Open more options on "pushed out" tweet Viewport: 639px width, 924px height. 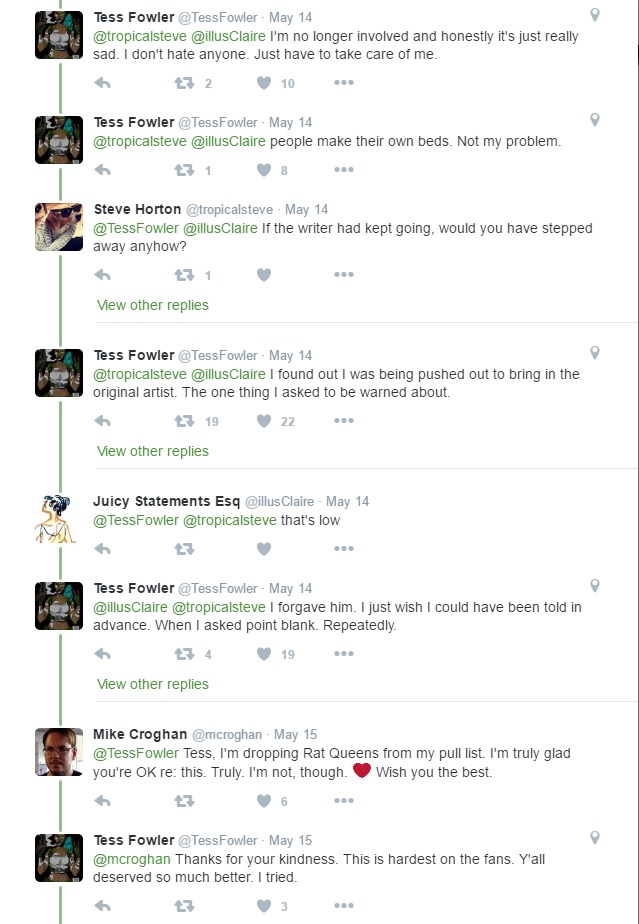coord(343,421)
